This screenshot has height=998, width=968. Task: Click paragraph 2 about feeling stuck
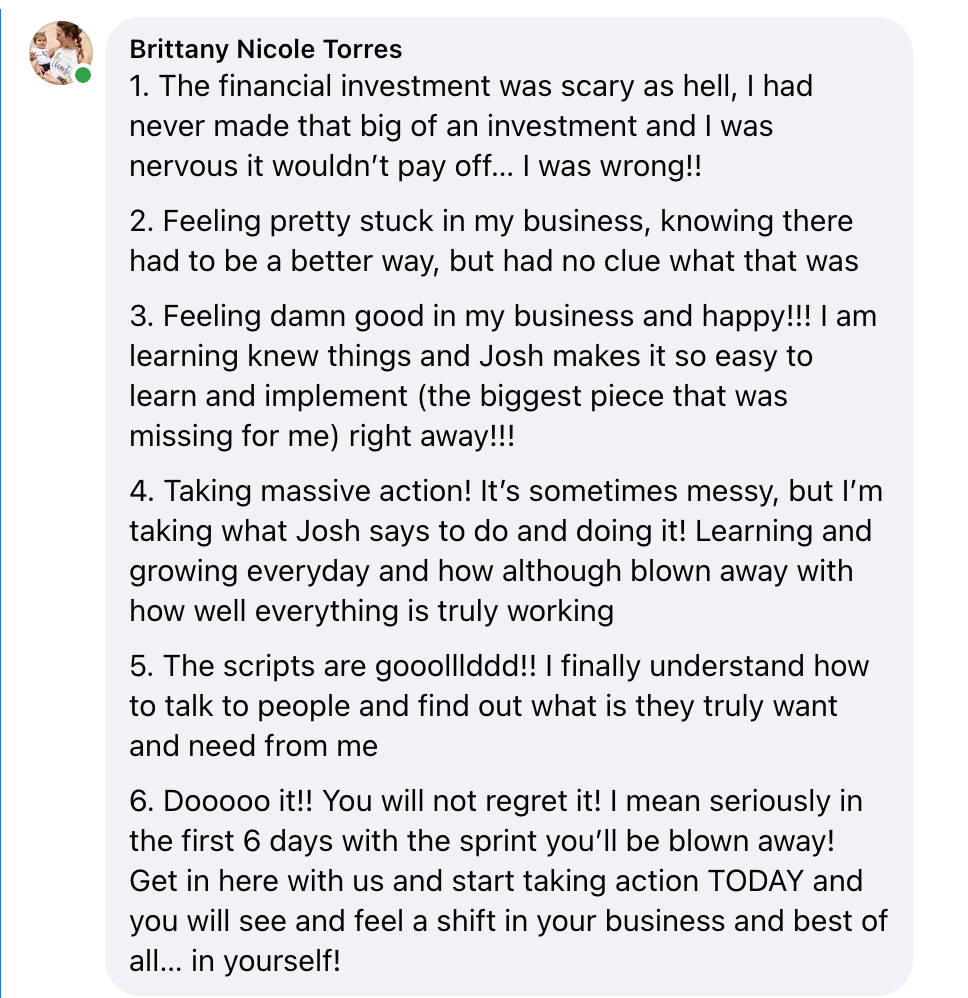click(x=493, y=241)
